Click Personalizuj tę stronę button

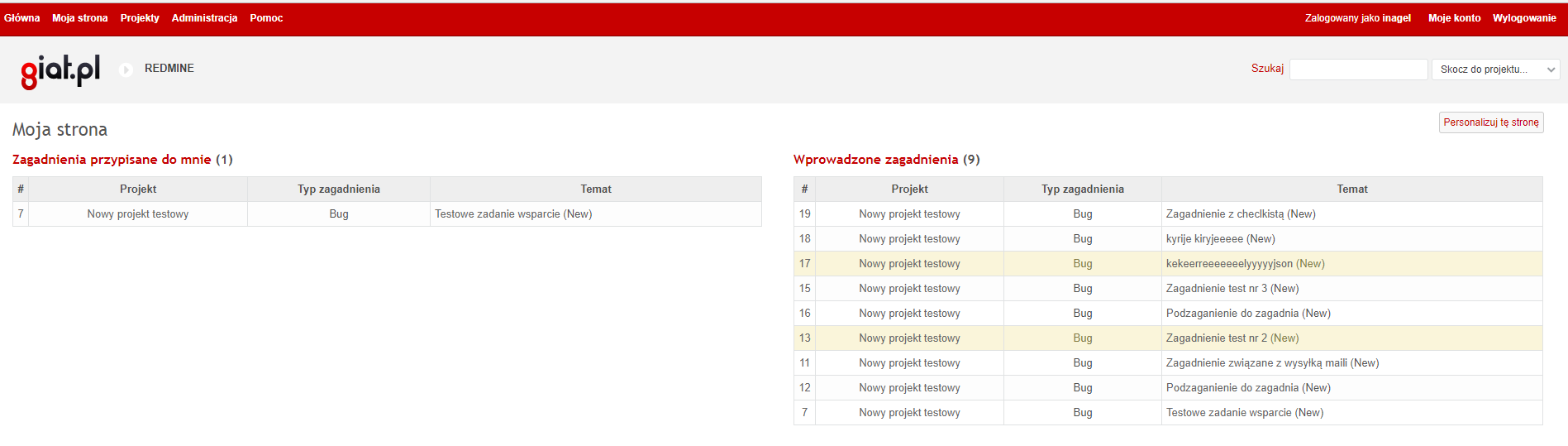coord(1491,122)
